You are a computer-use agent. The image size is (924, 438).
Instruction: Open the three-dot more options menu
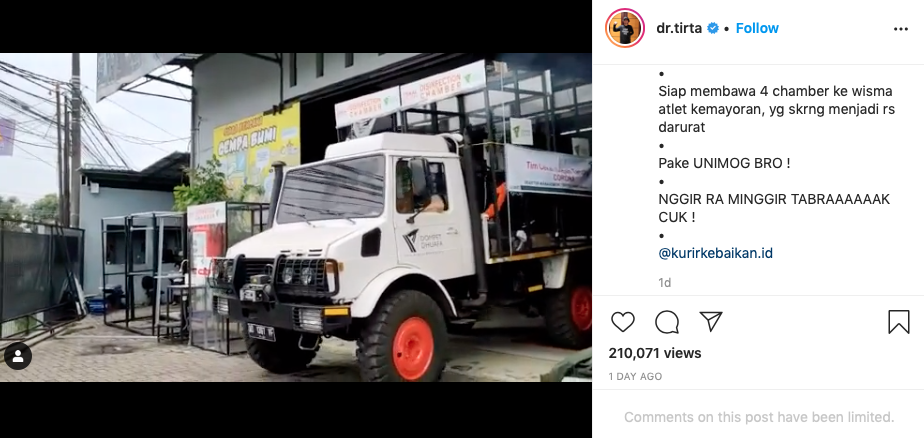click(x=900, y=29)
